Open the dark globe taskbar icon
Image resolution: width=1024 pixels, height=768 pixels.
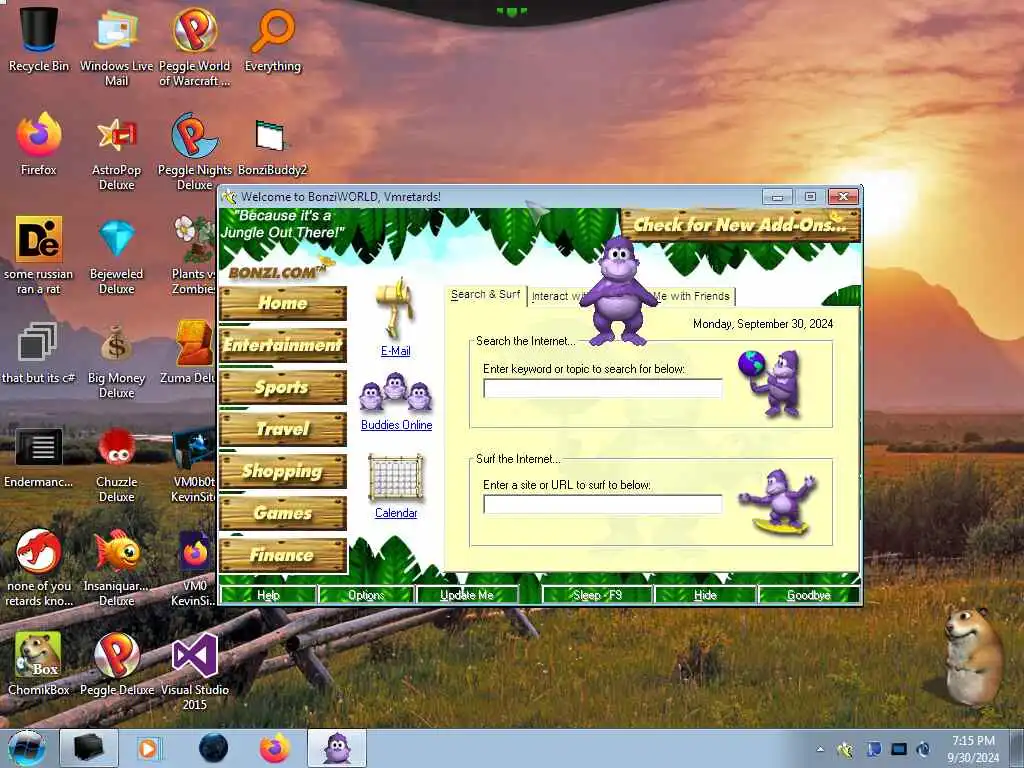213,748
